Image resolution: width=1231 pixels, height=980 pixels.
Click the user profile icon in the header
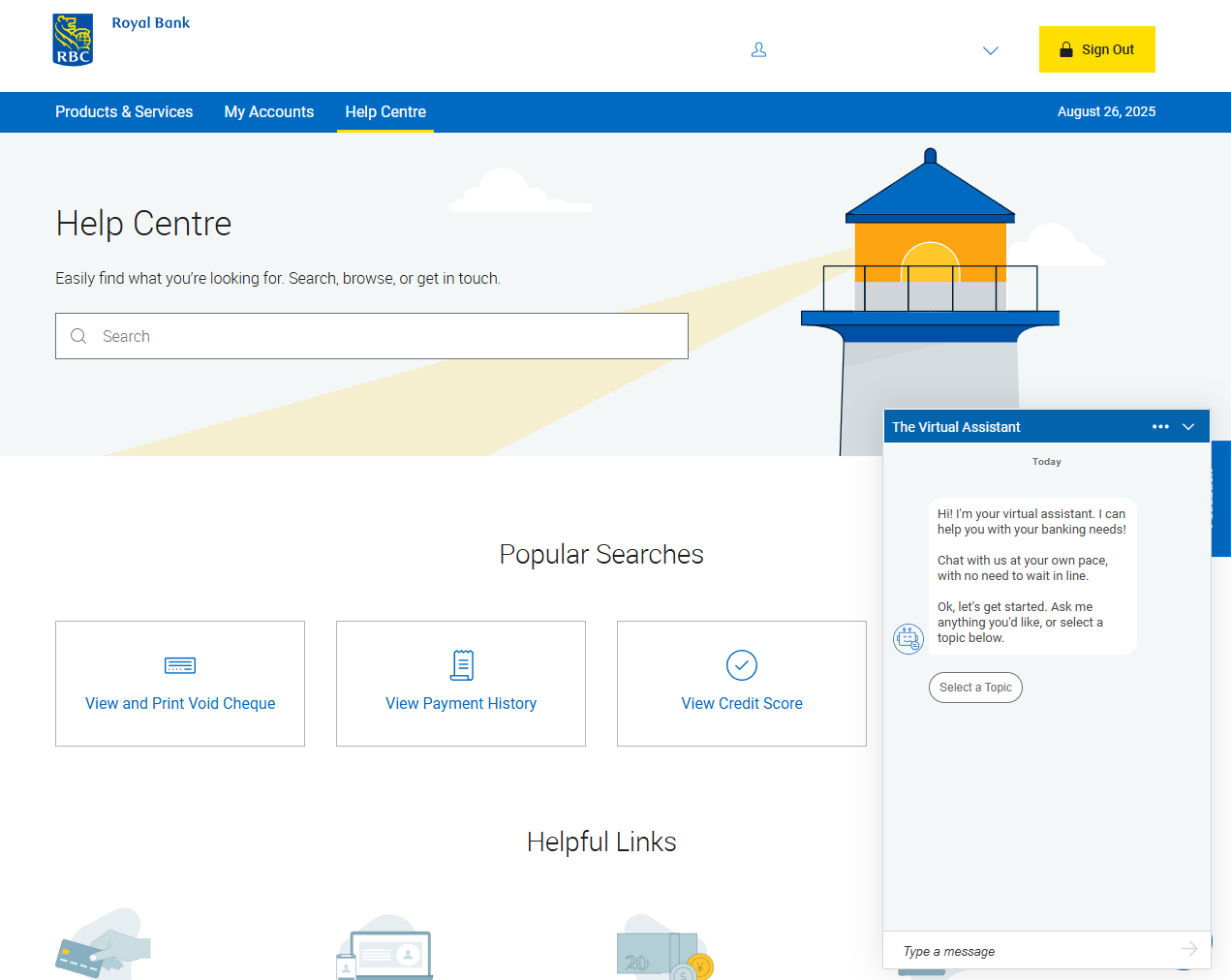[759, 49]
